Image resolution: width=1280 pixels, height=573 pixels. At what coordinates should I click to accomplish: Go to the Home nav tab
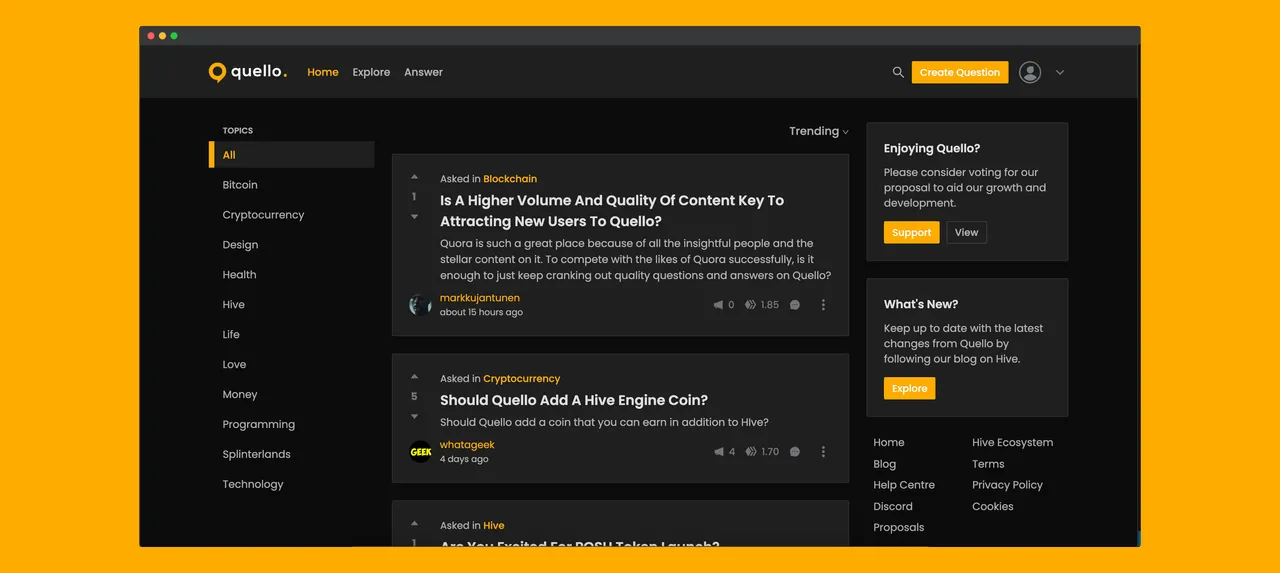[x=323, y=72]
